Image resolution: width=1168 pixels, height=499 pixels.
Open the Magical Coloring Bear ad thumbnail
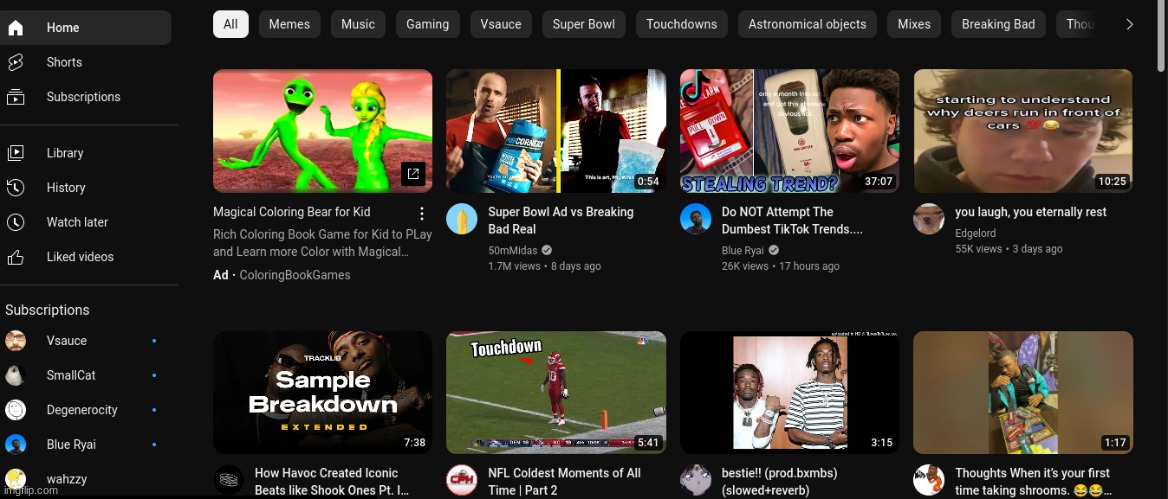click(x=323, y=131)
